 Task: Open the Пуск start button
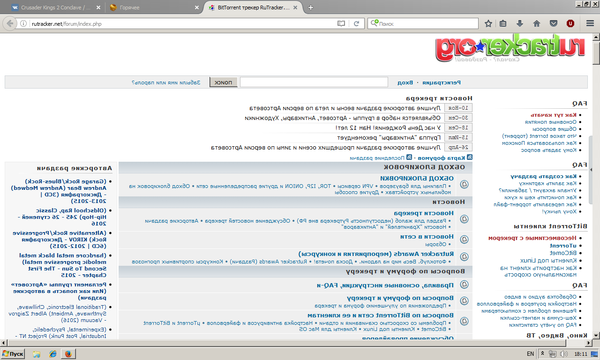coord(13,354)
